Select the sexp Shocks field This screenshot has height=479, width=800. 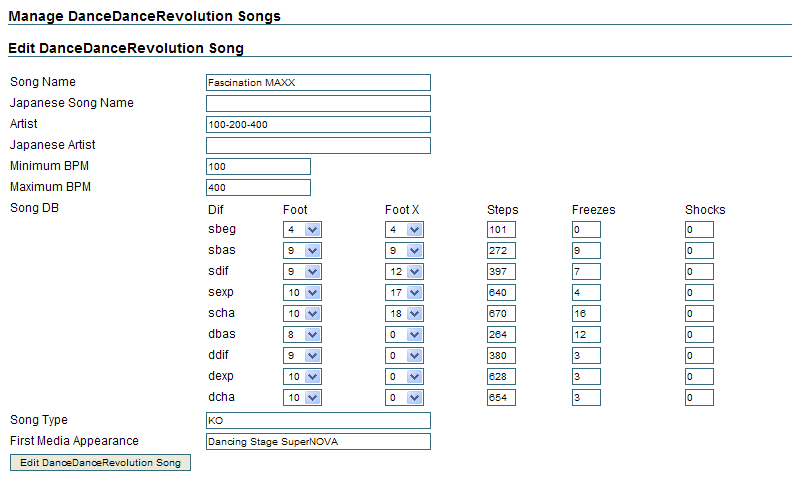tap(699, 292)
